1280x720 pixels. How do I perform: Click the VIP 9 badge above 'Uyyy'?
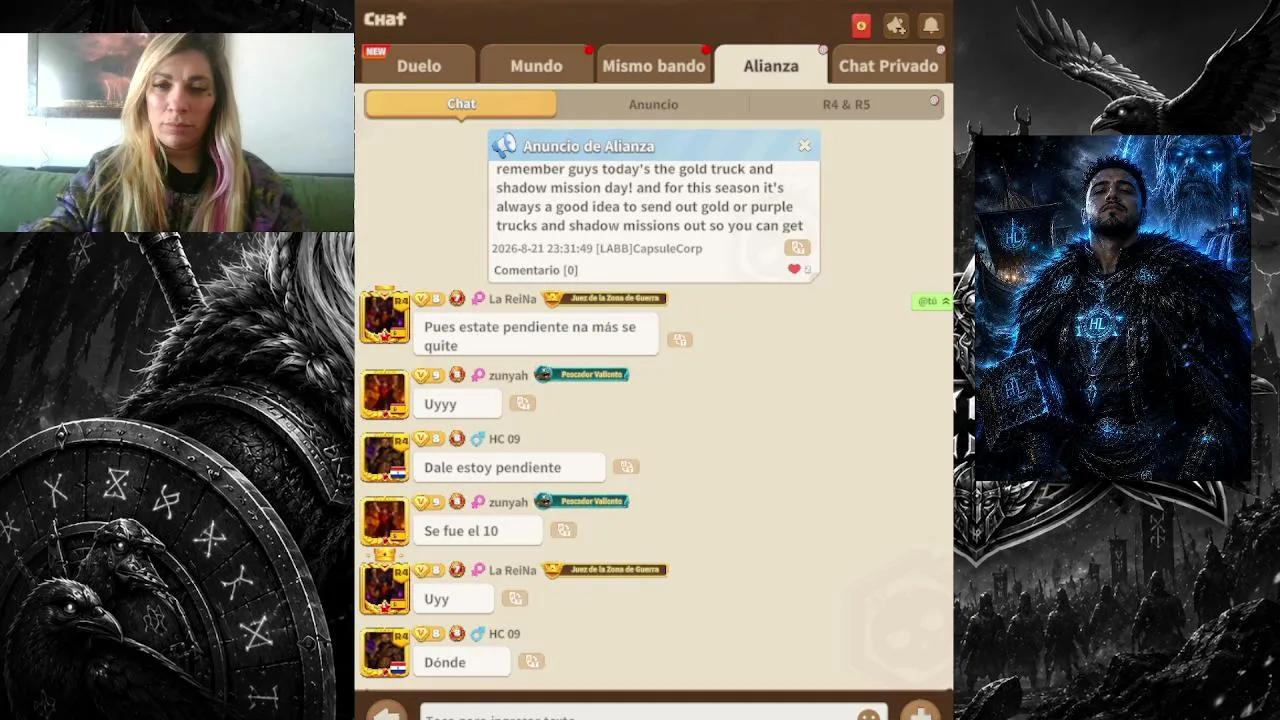(428, 375)
